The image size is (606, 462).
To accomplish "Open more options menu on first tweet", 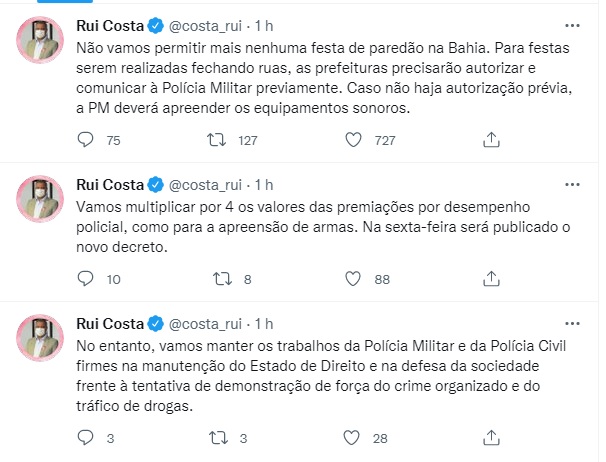I will tap(572, 24).
